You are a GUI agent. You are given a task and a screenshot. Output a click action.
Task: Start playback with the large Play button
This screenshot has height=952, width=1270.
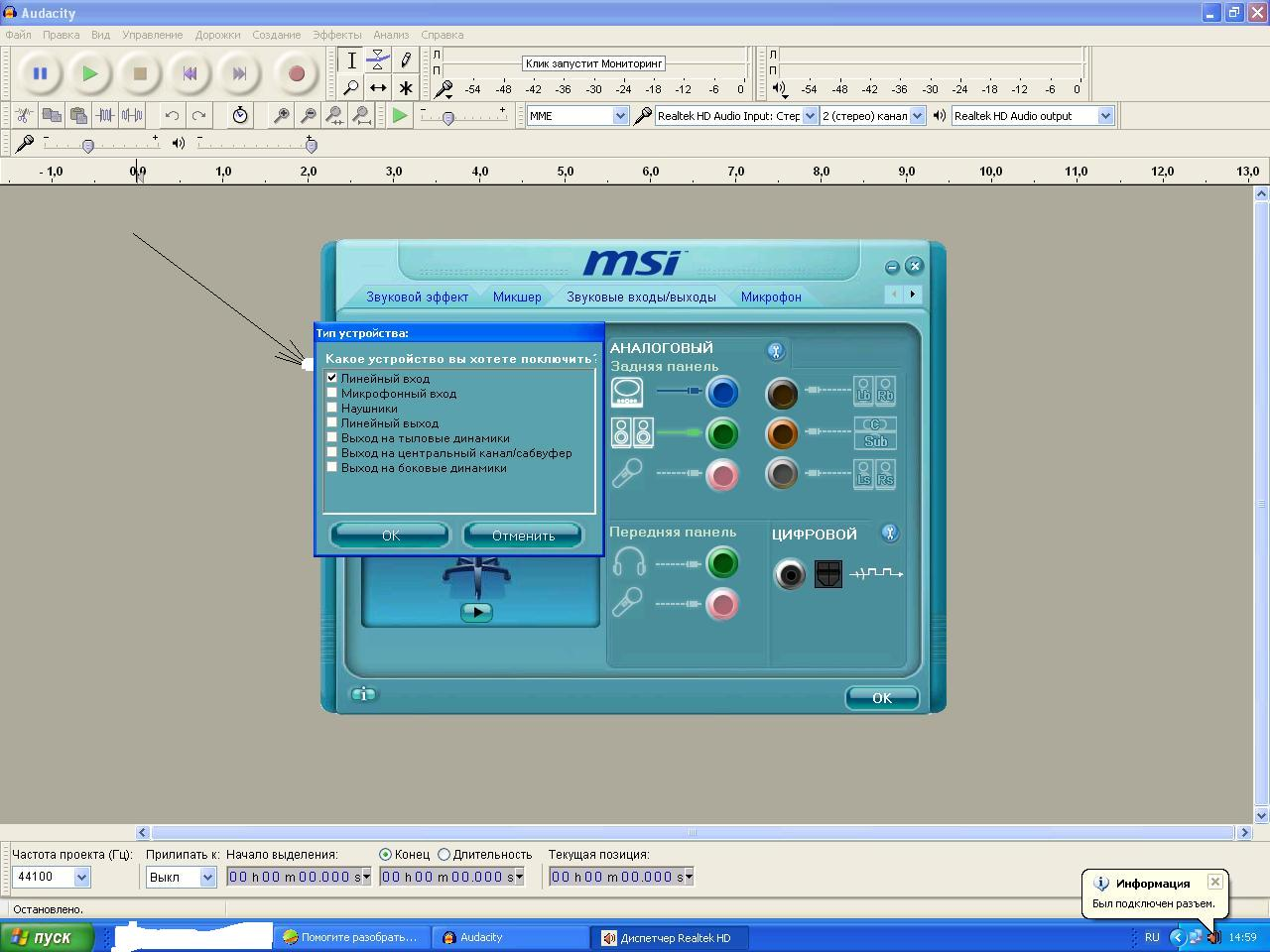[x=90, y=73]
